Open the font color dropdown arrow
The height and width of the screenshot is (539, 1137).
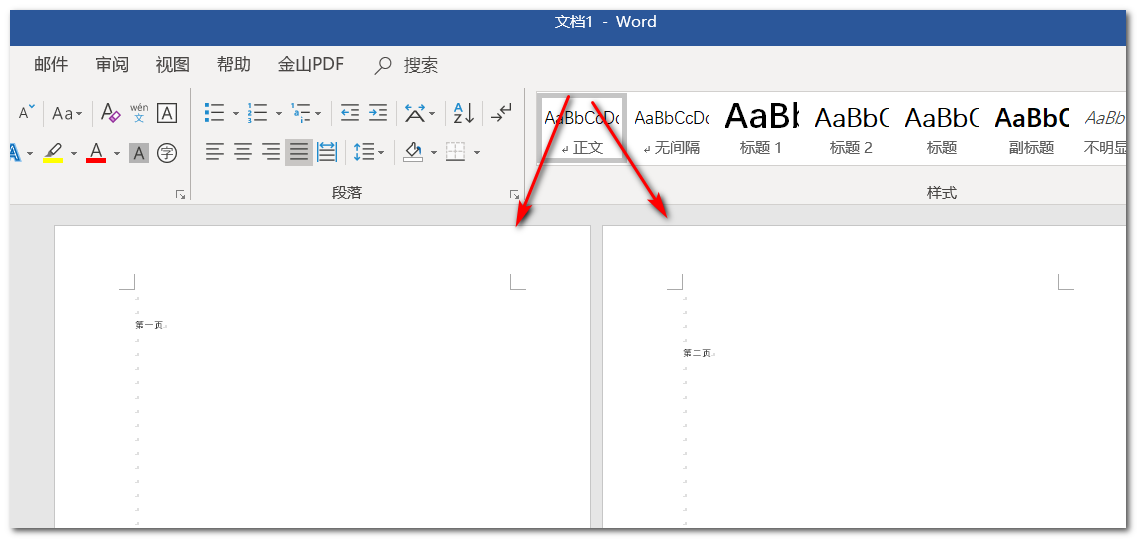(117, 153)
